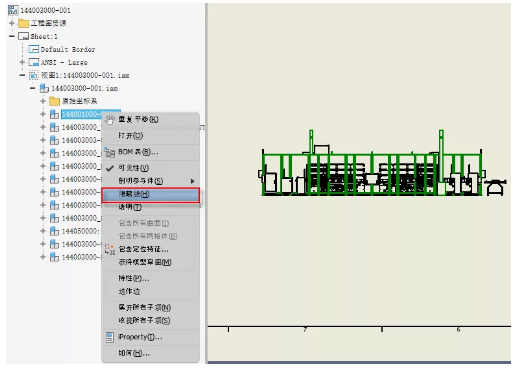Select the Sheet:1 tree label

pos(44,36)
